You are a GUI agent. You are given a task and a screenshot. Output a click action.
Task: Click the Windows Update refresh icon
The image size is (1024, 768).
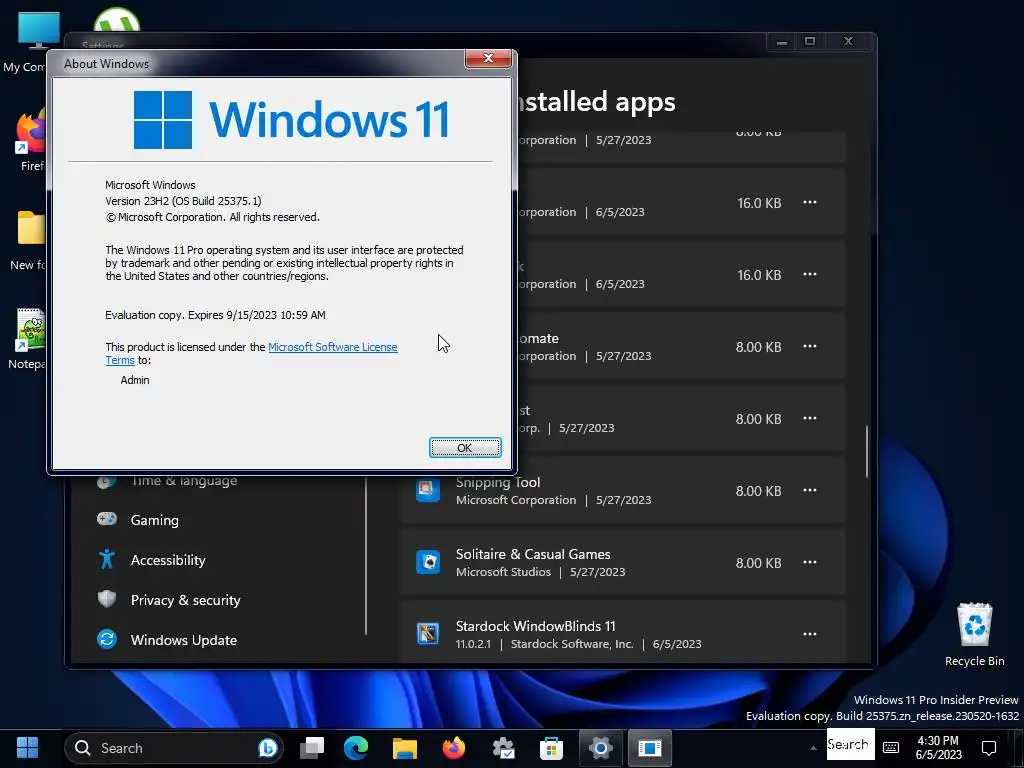pos(106,639)
